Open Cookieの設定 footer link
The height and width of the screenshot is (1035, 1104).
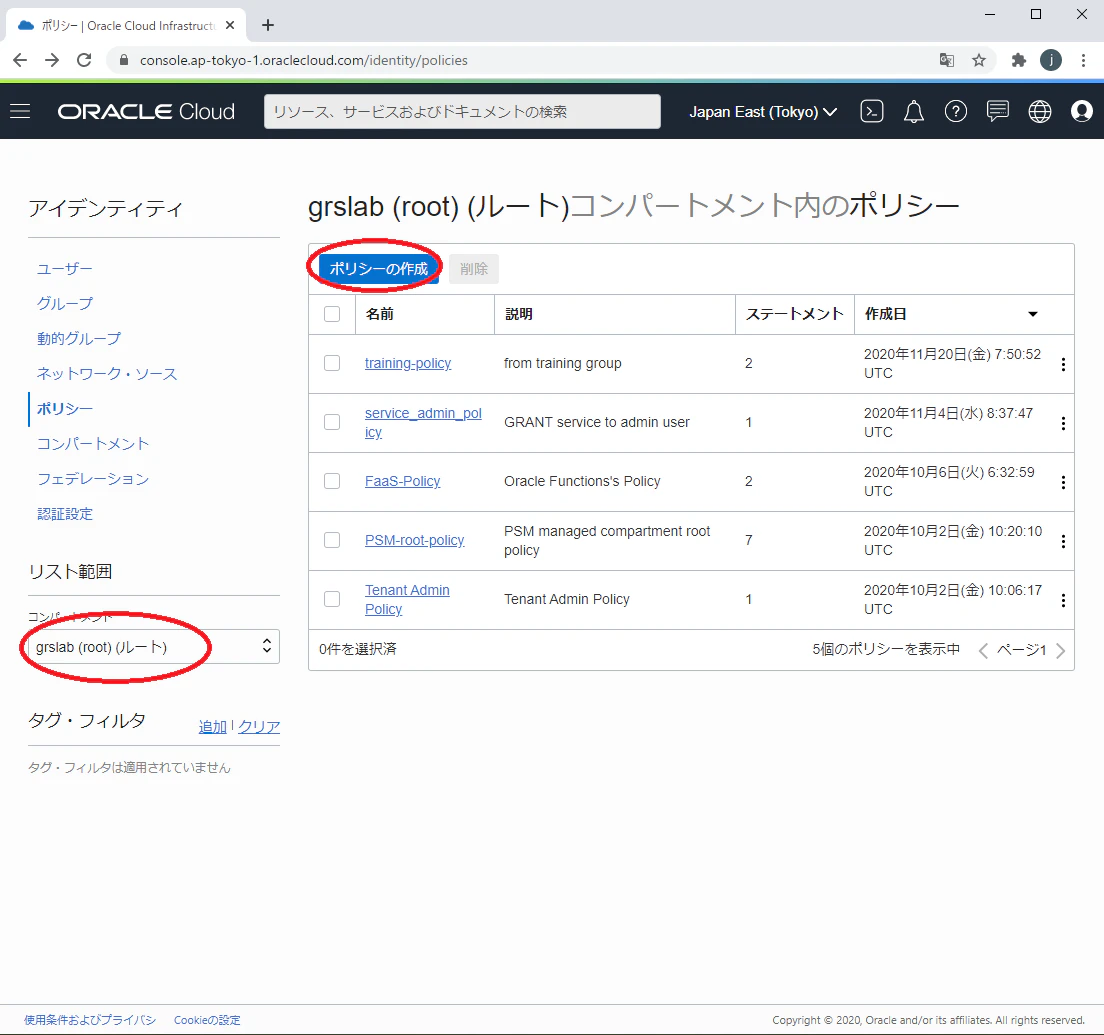(x=207, y=1020)
